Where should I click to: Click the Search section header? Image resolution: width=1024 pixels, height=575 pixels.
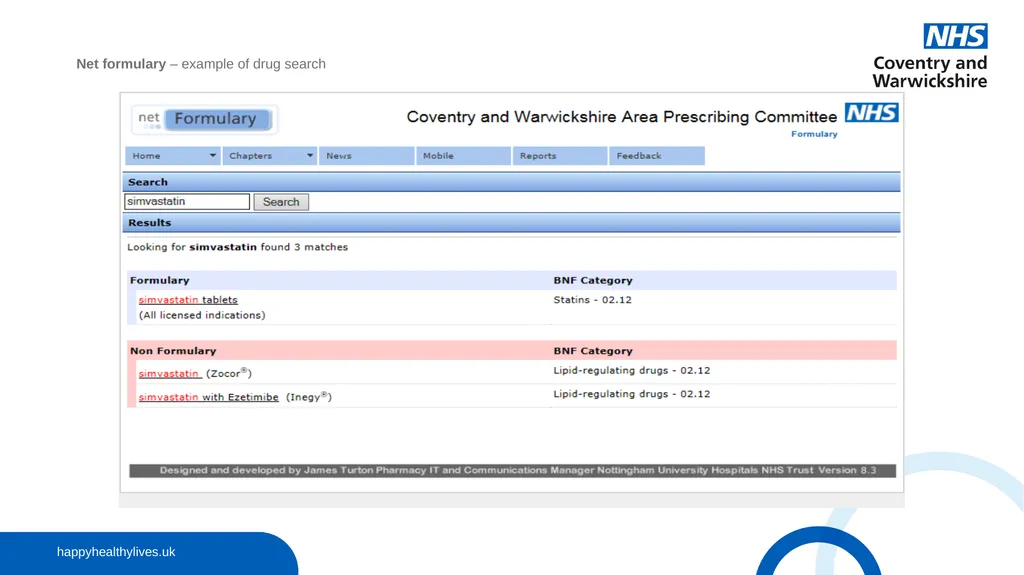coord(511,182)
